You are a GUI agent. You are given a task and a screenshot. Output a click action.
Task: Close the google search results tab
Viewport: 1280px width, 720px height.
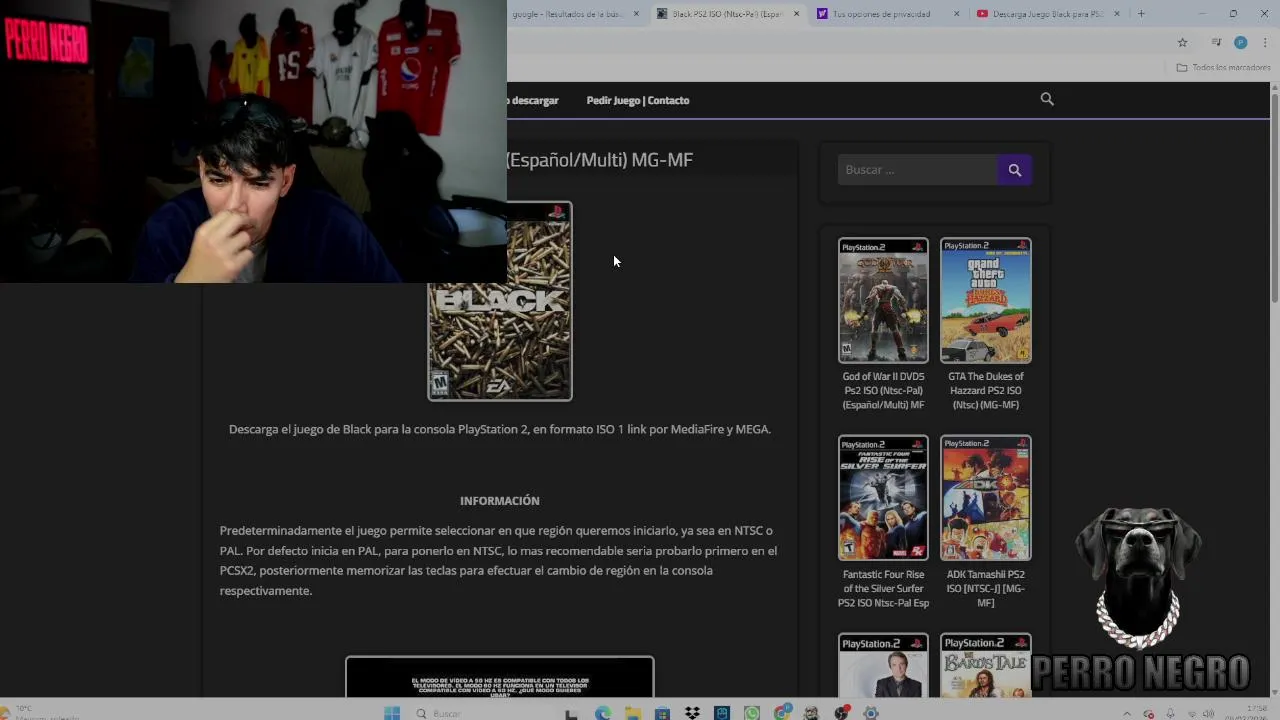pyautogui.click(x=637, y=14)
